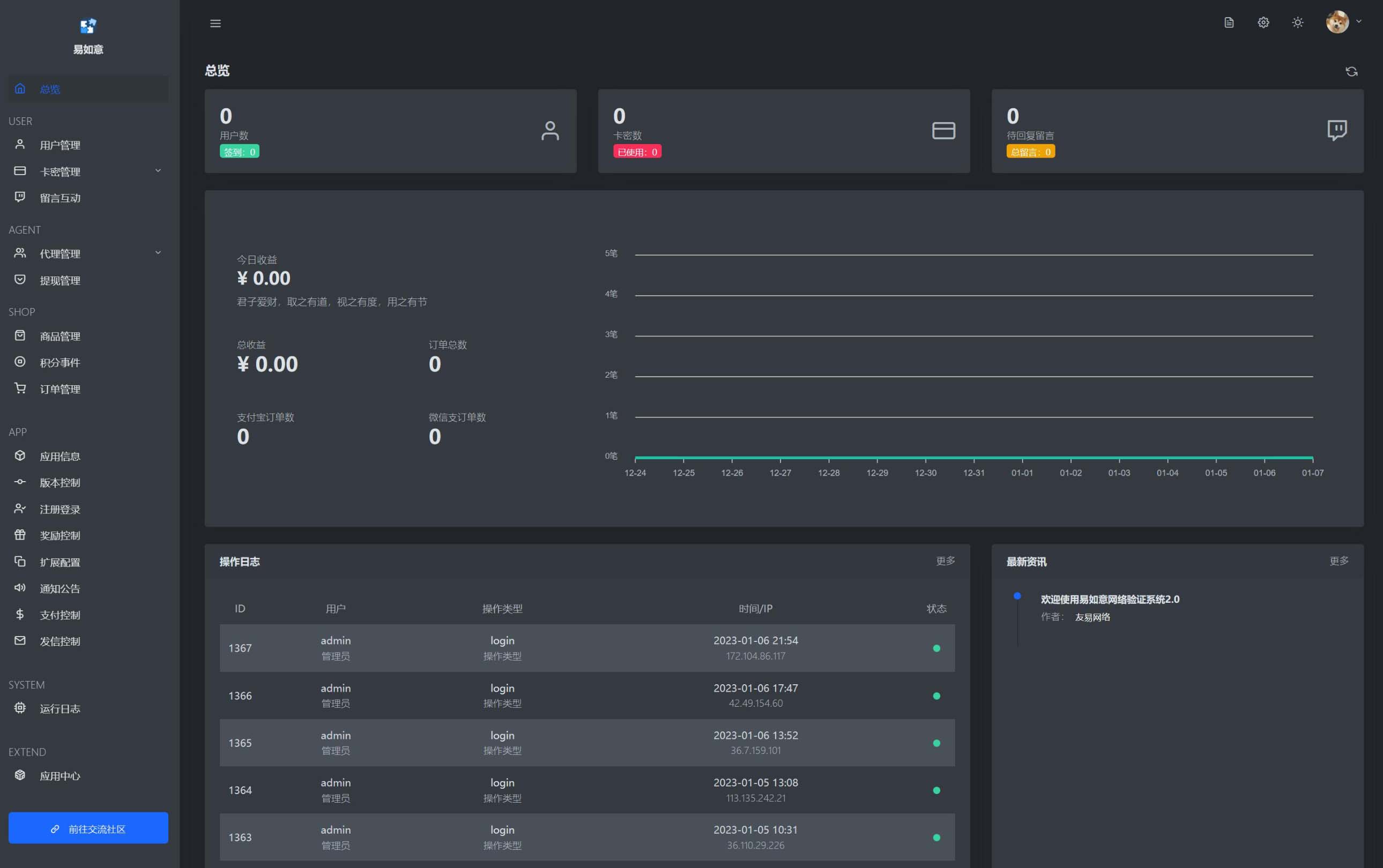
Task: Collapse sidebar with the hamburger icon
Action: tap(215, 24)
